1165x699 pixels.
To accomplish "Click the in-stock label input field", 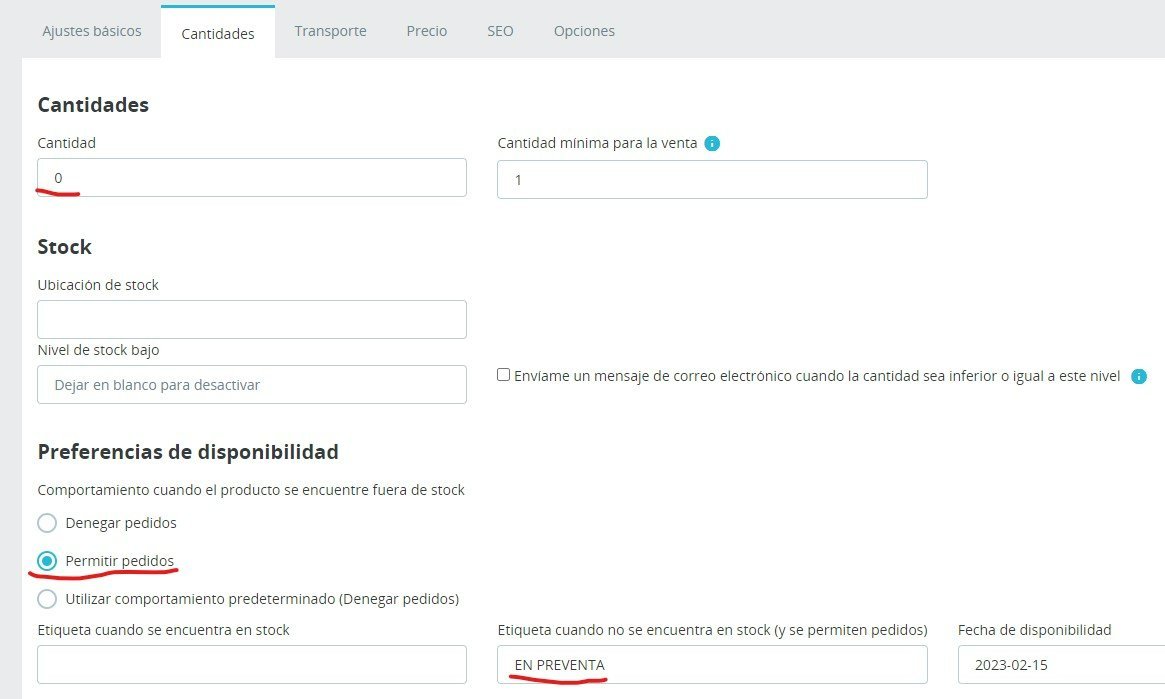I will [252, 665].
